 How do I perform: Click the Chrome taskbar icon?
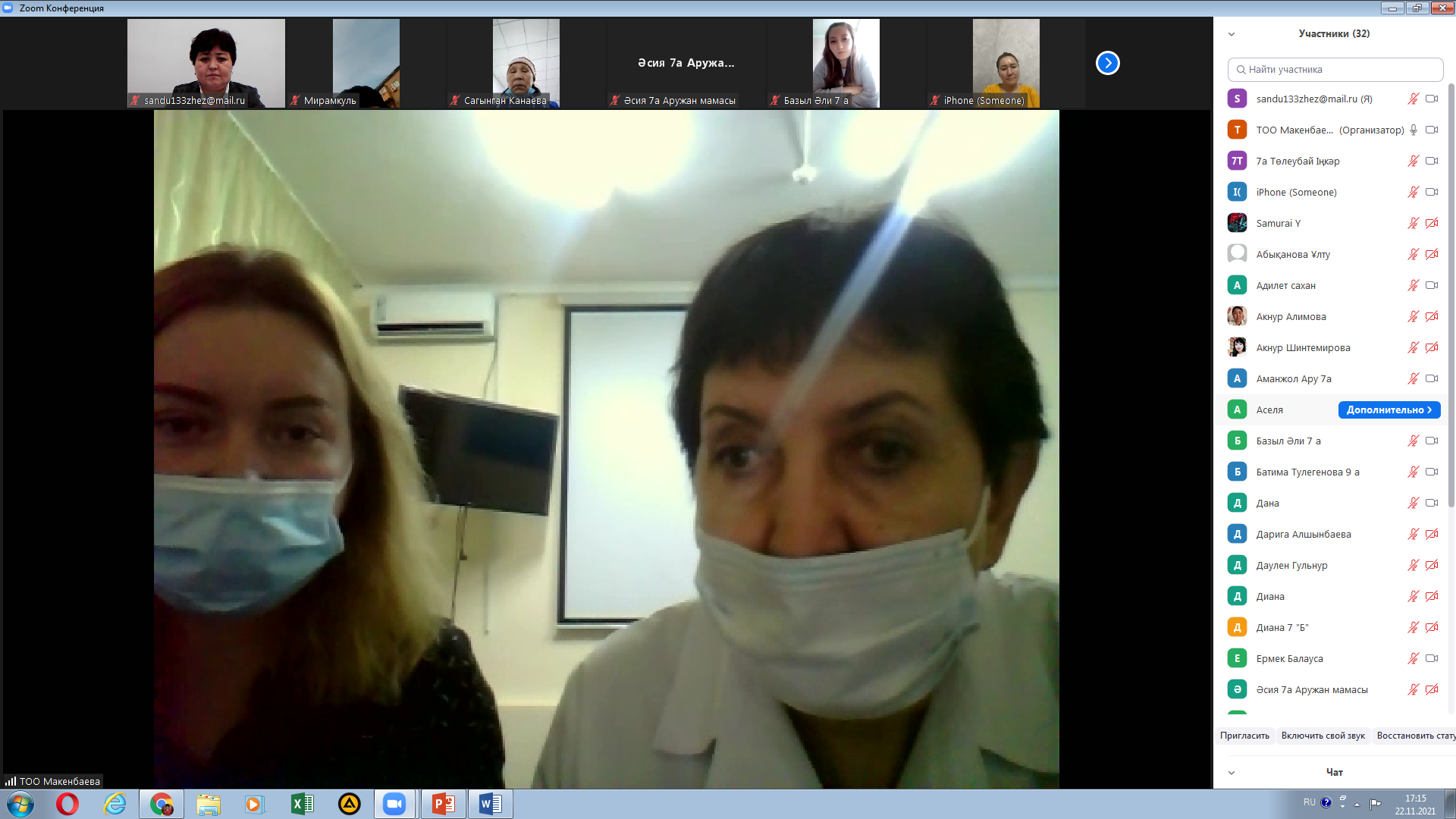coord(162,804)
